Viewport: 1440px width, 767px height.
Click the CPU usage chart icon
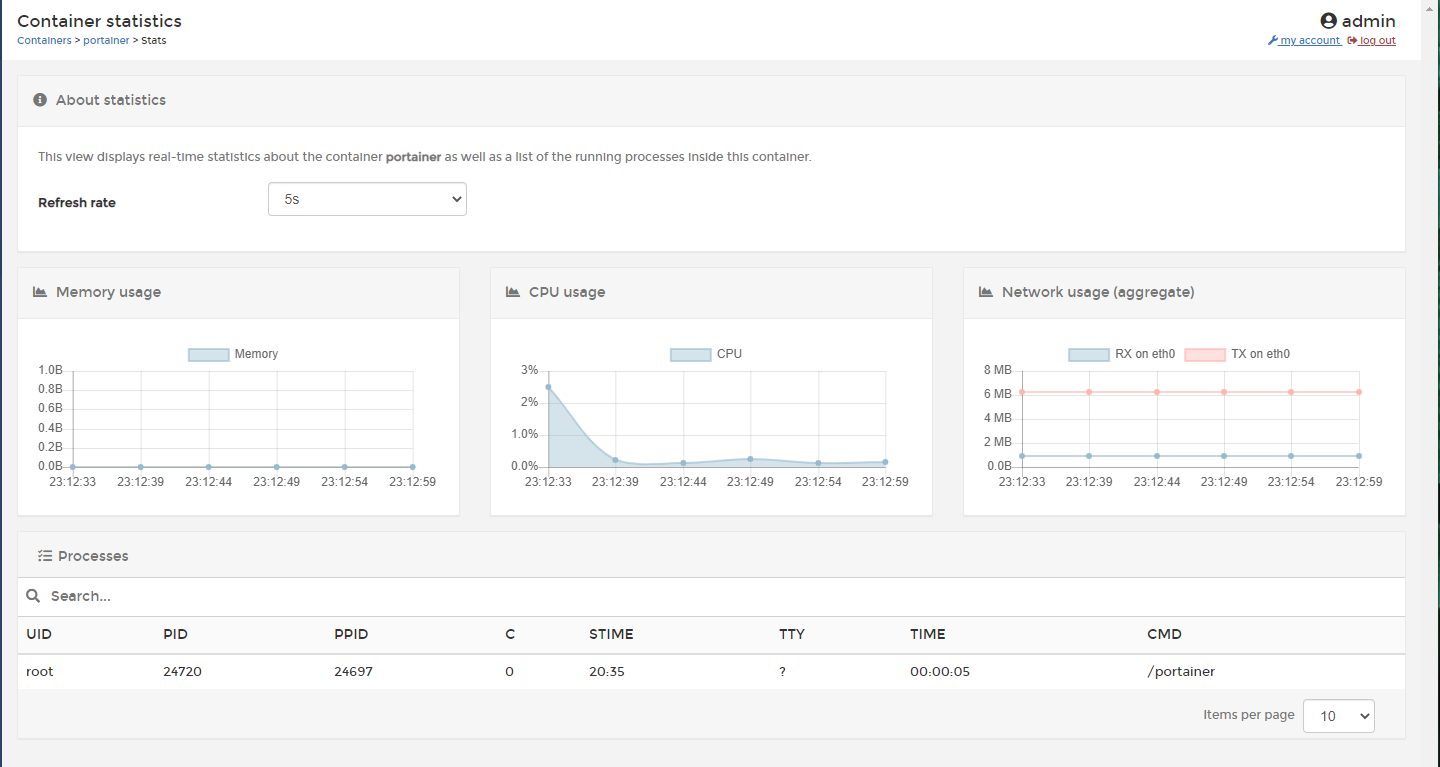(x=512, y=291)
